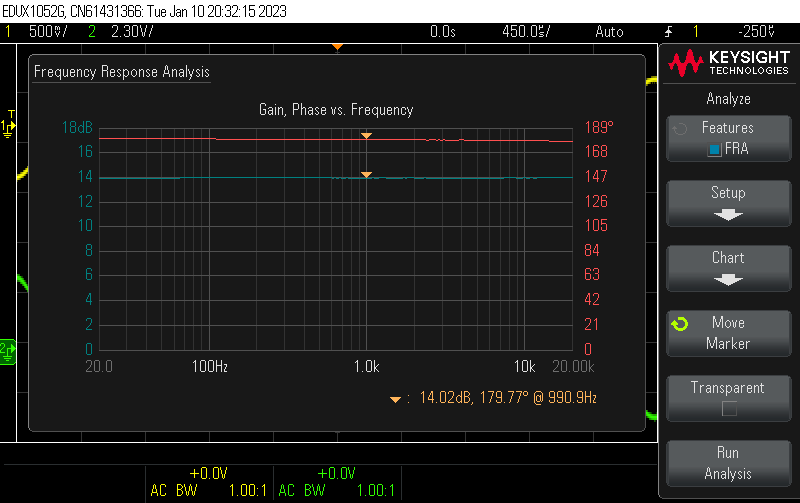Select the gain trace marker triangle
The height and width of the screenshot is (503, 800).
click(x=366, y=174)
